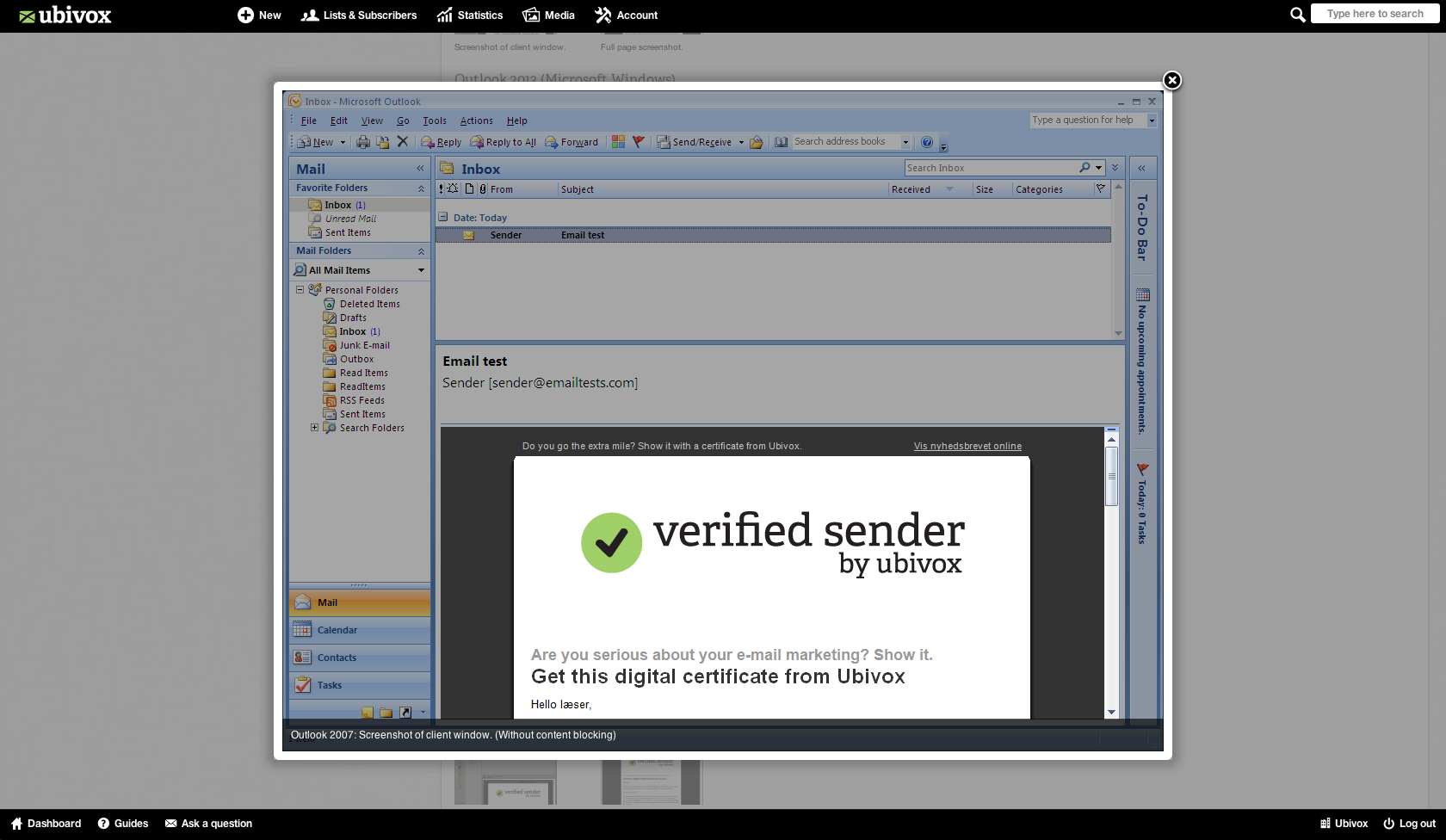The image size is (1446, 840).
Task: Click the Search Inbox field
Action: pyautogui.click(x=992, y=168)
